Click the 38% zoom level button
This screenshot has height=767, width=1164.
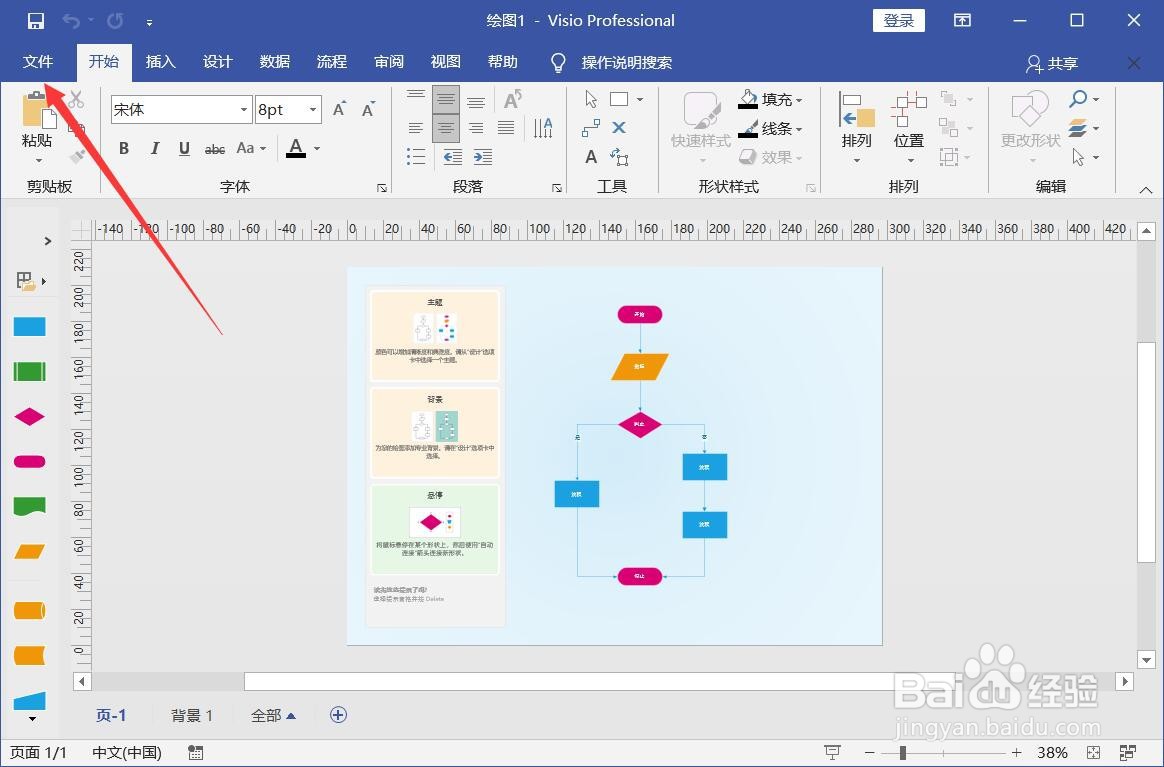(x=1052, y=753)
